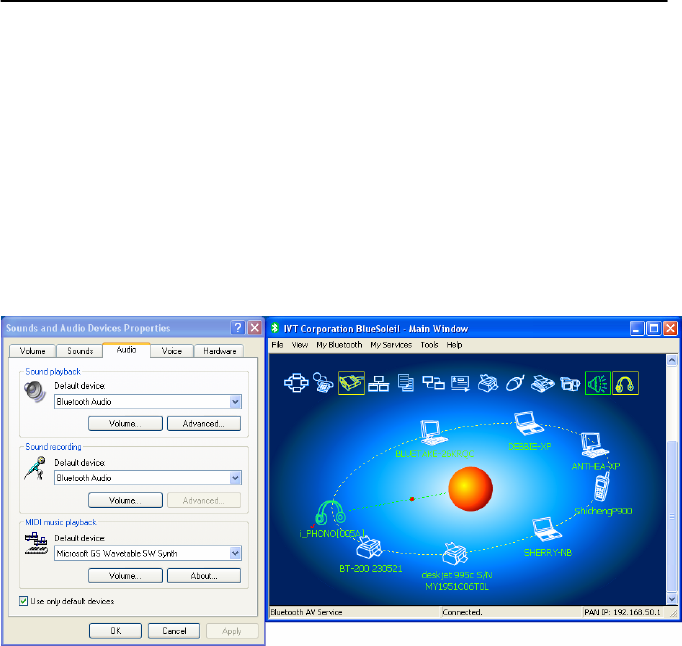Screen dimensions: 682x646
Task: Select the AV speaker service icon
Action: [598, 383]
